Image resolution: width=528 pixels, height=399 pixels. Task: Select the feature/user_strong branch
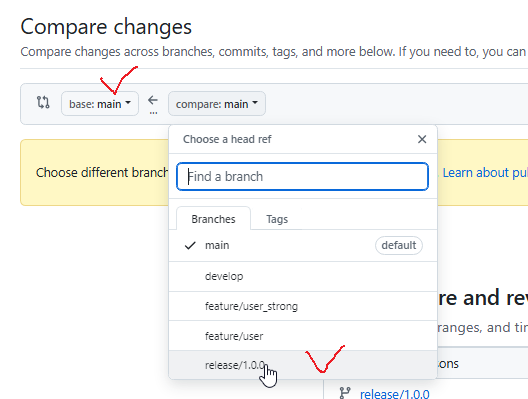(303, 306)
